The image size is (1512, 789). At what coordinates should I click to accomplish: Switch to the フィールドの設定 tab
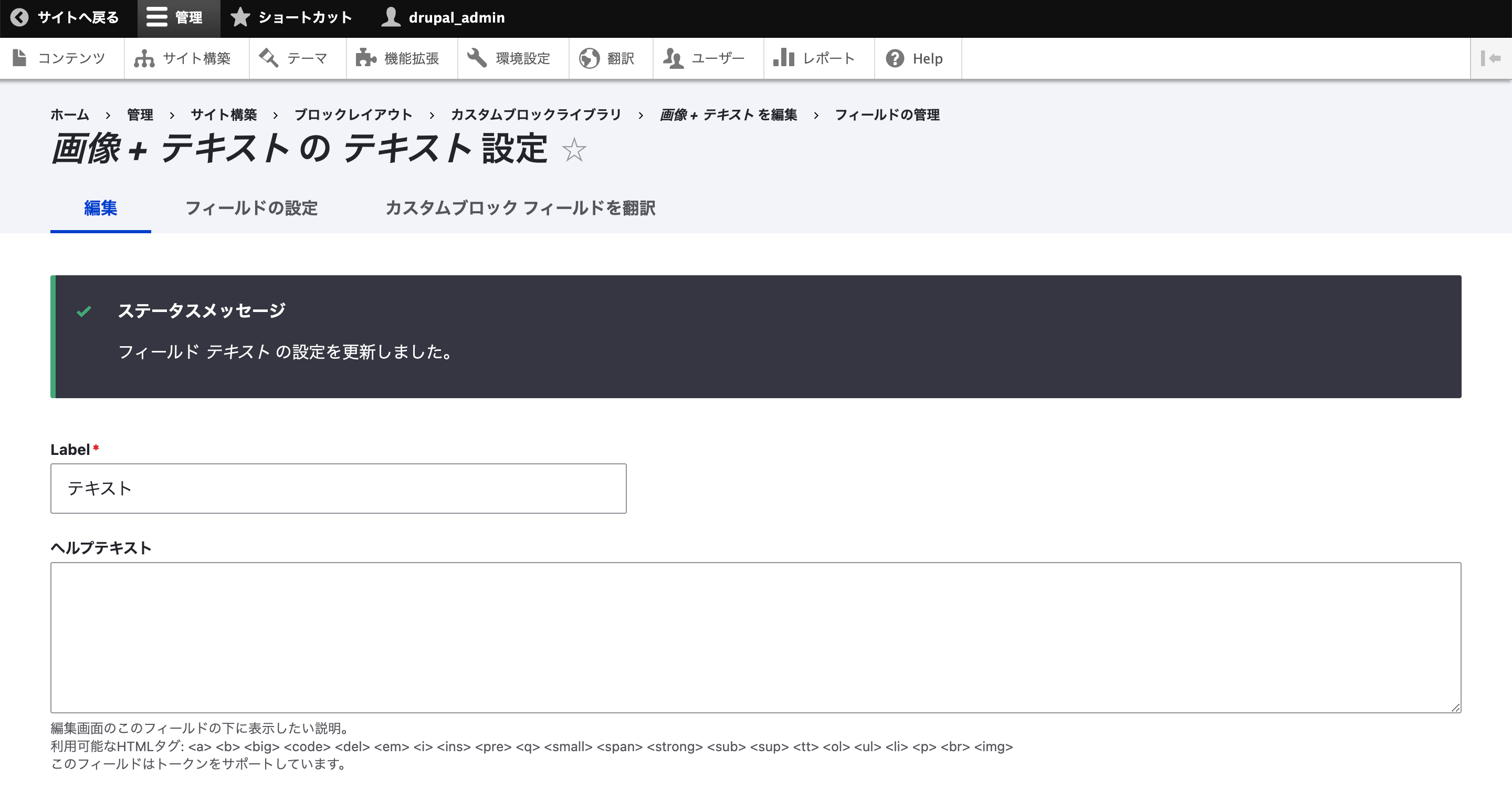(251, 208)
